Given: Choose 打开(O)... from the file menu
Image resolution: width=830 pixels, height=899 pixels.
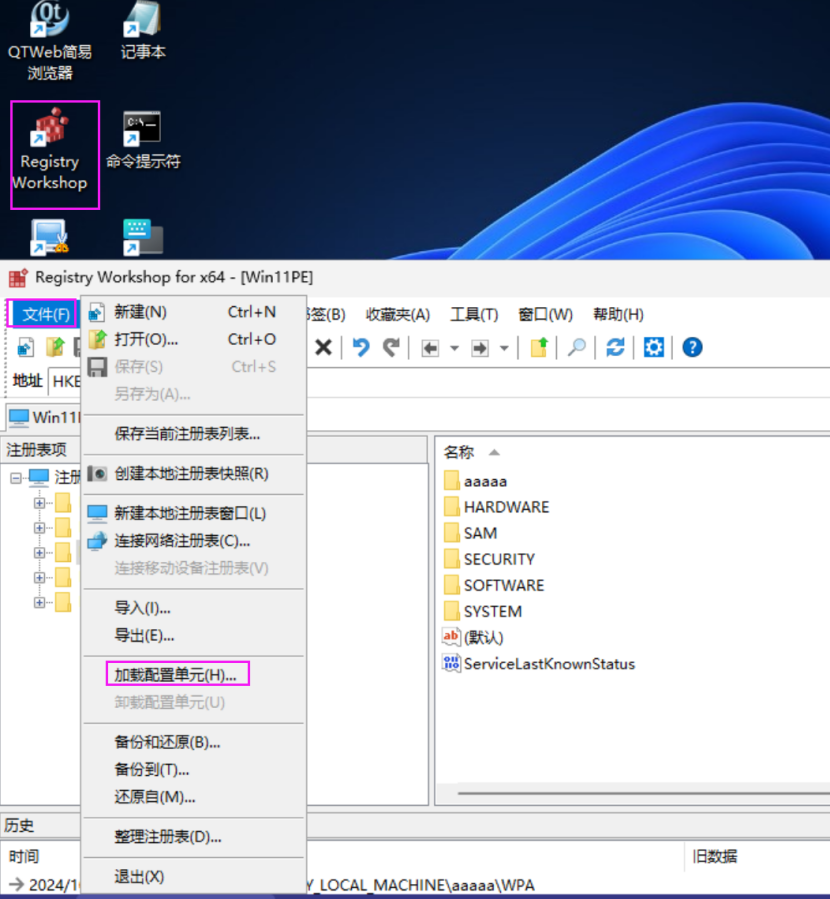Looking at the screenshot, I should (x=194, y=339).
